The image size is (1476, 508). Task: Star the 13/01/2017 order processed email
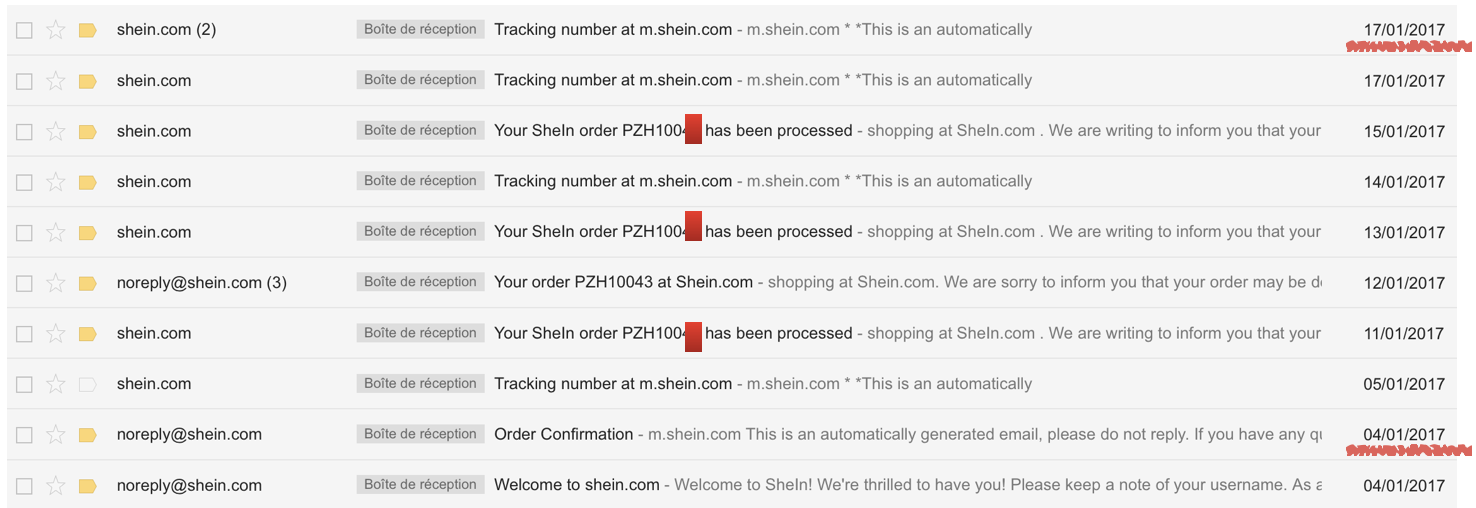coord(56,232)
